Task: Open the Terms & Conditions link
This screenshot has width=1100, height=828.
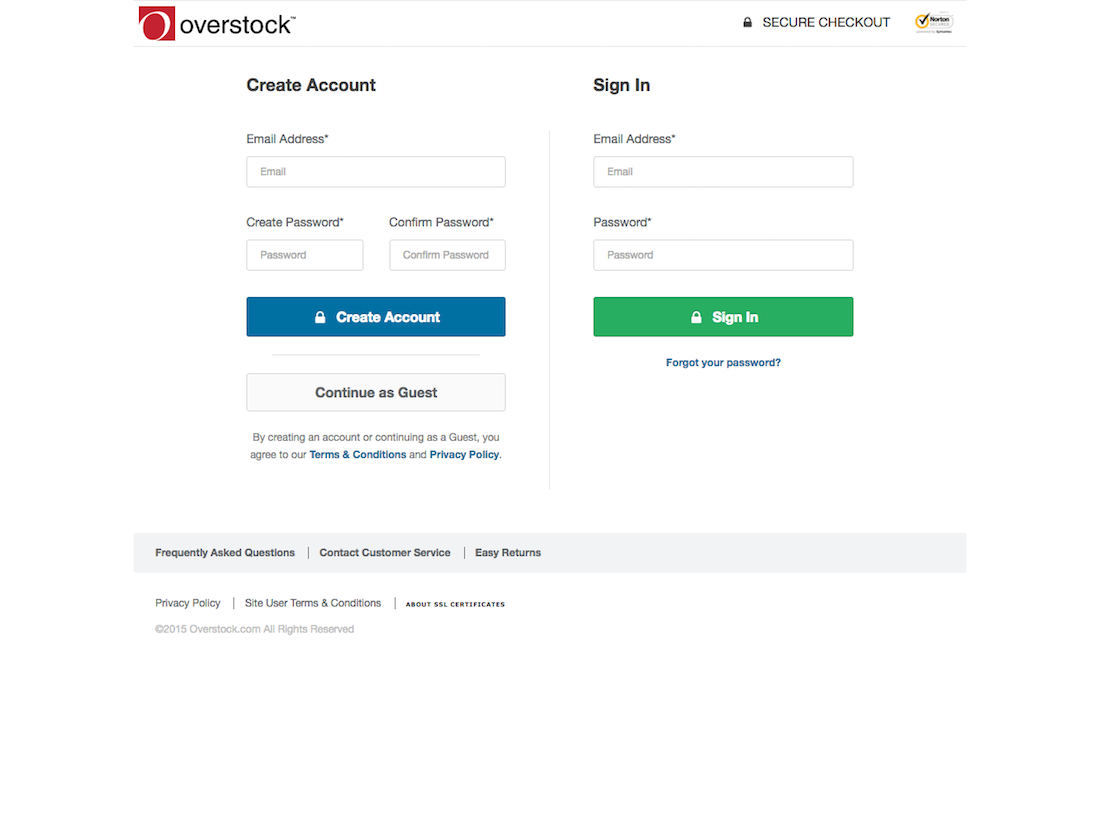Action: pyautogui.click(x=357, y=454)
